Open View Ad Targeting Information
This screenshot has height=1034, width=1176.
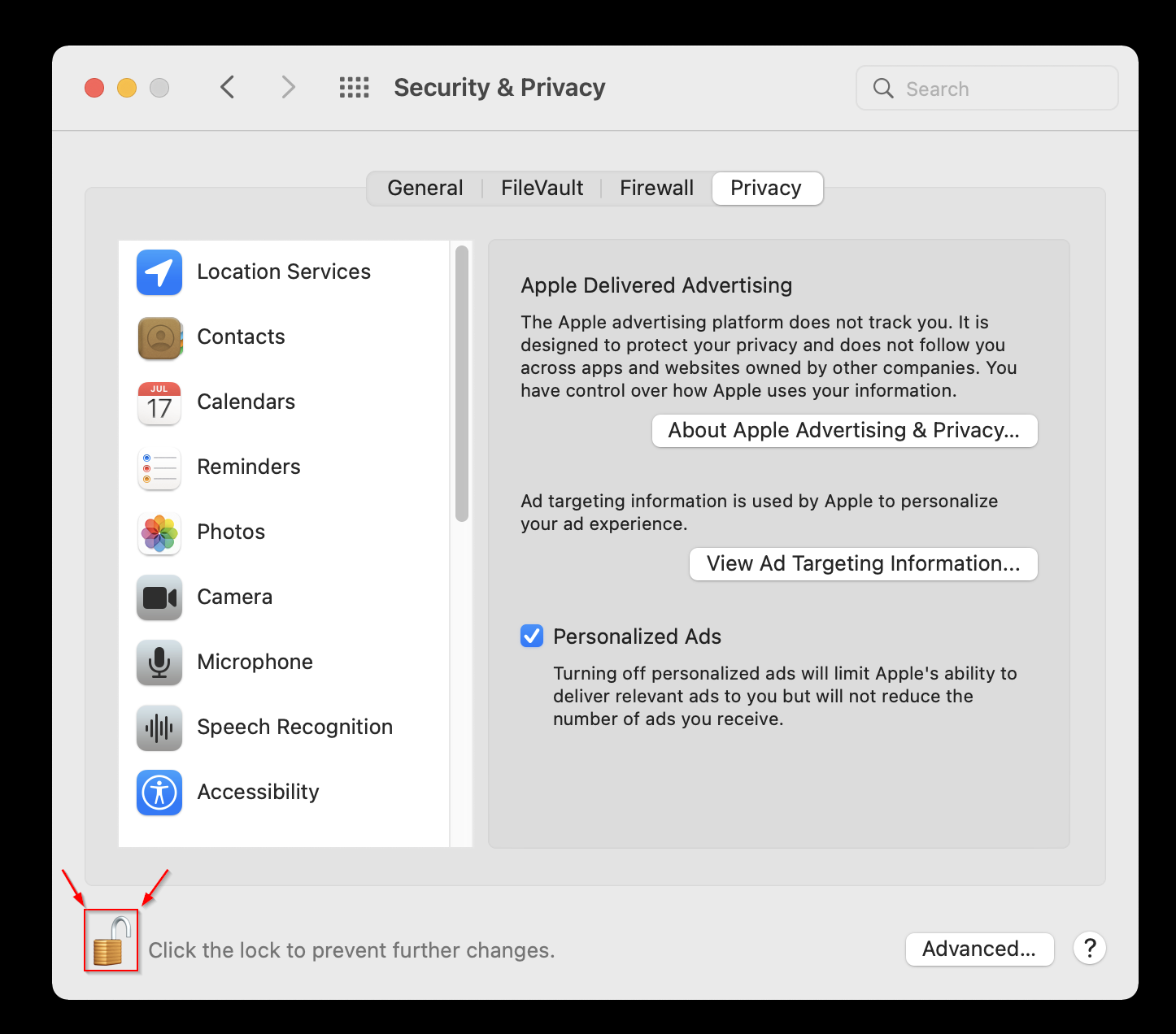tap(863, 564)
